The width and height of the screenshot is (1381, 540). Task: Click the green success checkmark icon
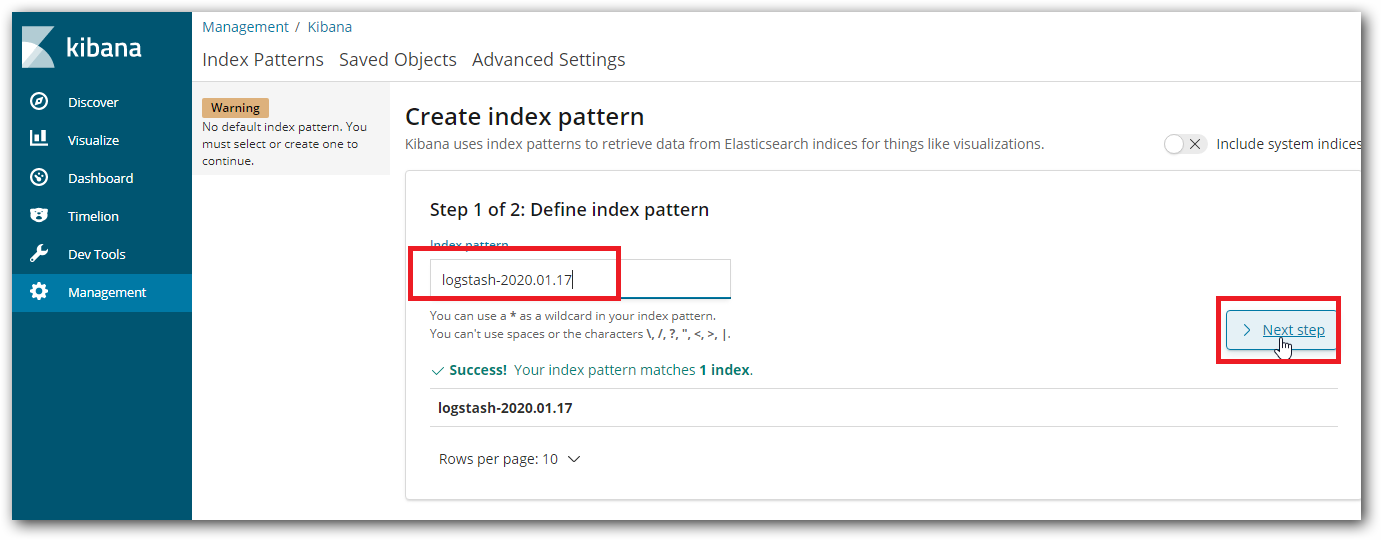(437, 370)
